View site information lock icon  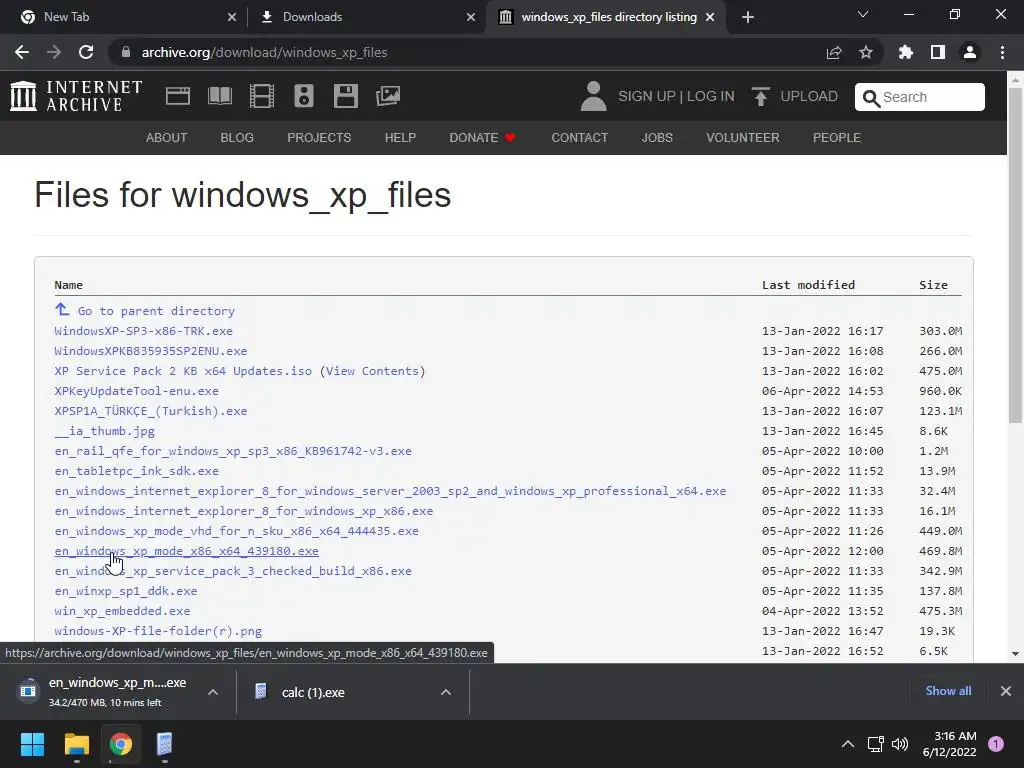tap(126, 52)
